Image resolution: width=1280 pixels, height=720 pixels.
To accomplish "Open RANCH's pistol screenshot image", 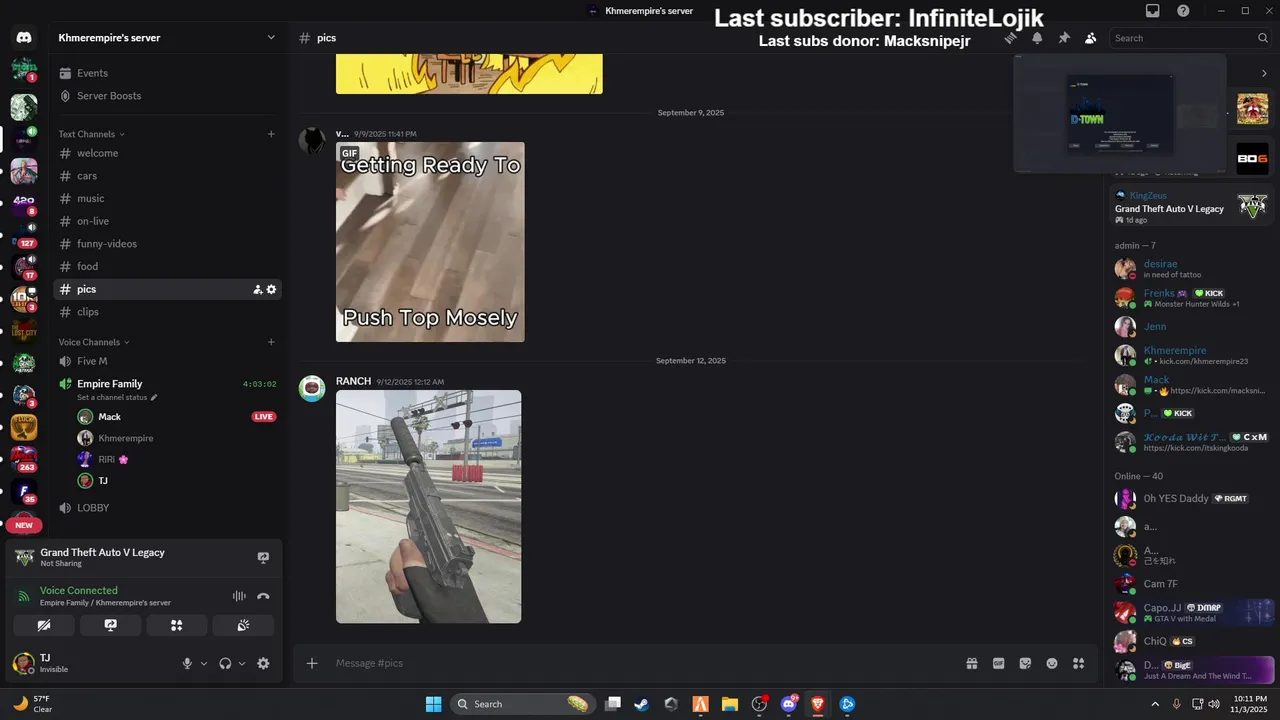I will tap(428, 507).
